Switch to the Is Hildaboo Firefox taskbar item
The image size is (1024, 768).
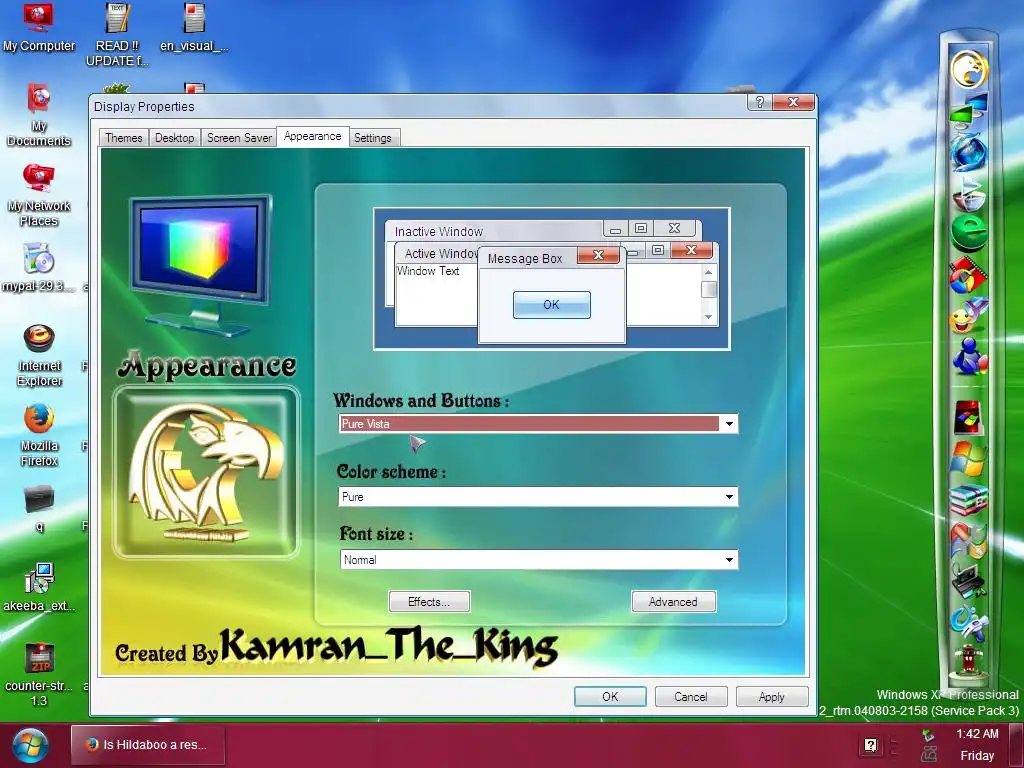pyautogui.click(x=148, y=744)
